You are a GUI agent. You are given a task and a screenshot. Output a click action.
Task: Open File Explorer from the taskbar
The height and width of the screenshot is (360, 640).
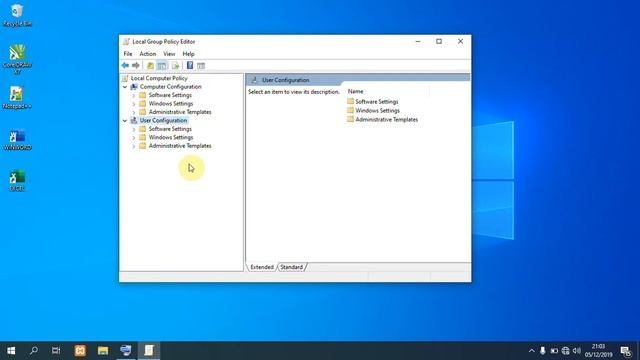click(x=103, y=351)
